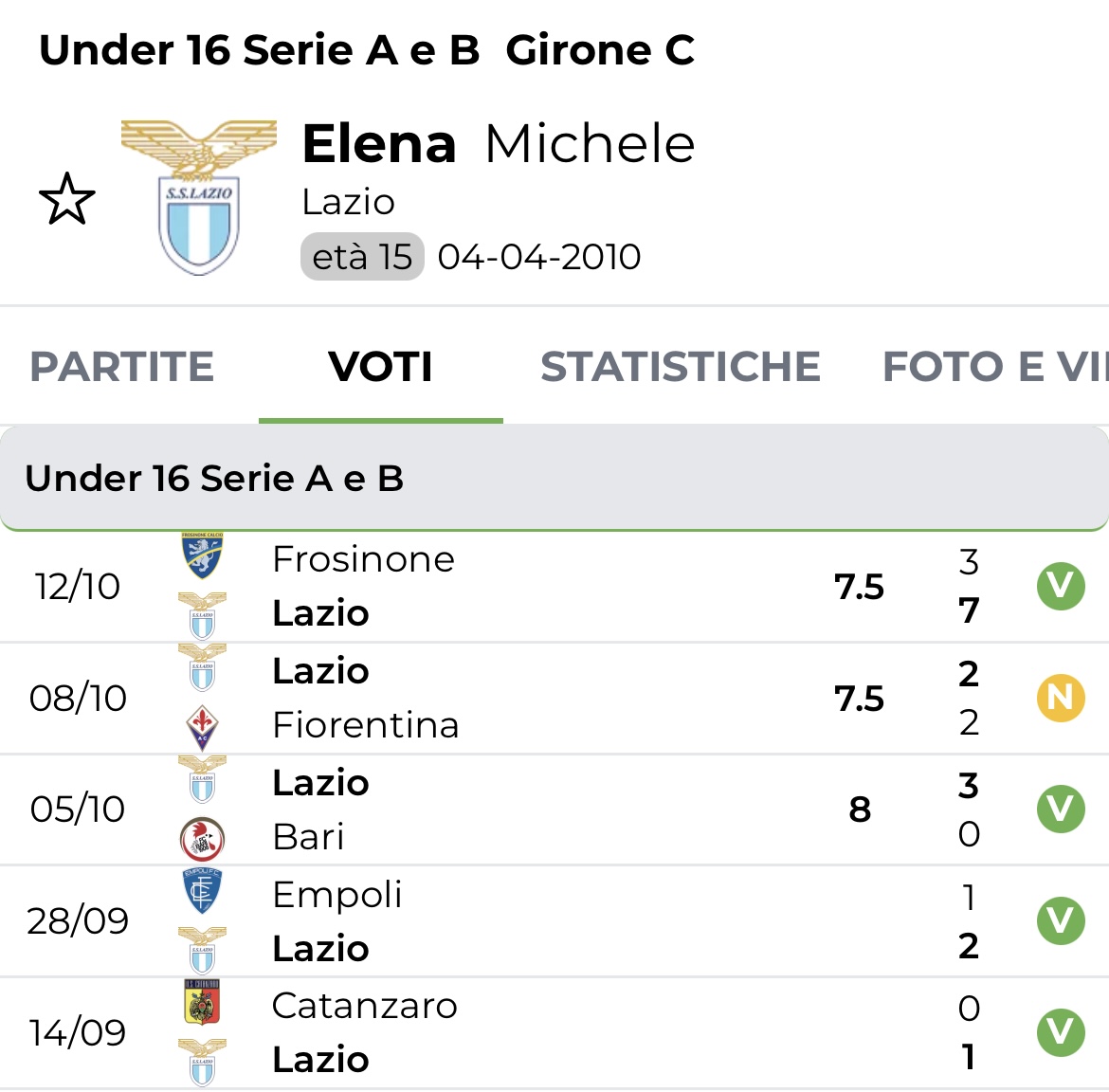This screenshot has height=1092, width=1109.
Task: Click the Under 16 Serie A e B Girone C title
Action: click(367, 50)
